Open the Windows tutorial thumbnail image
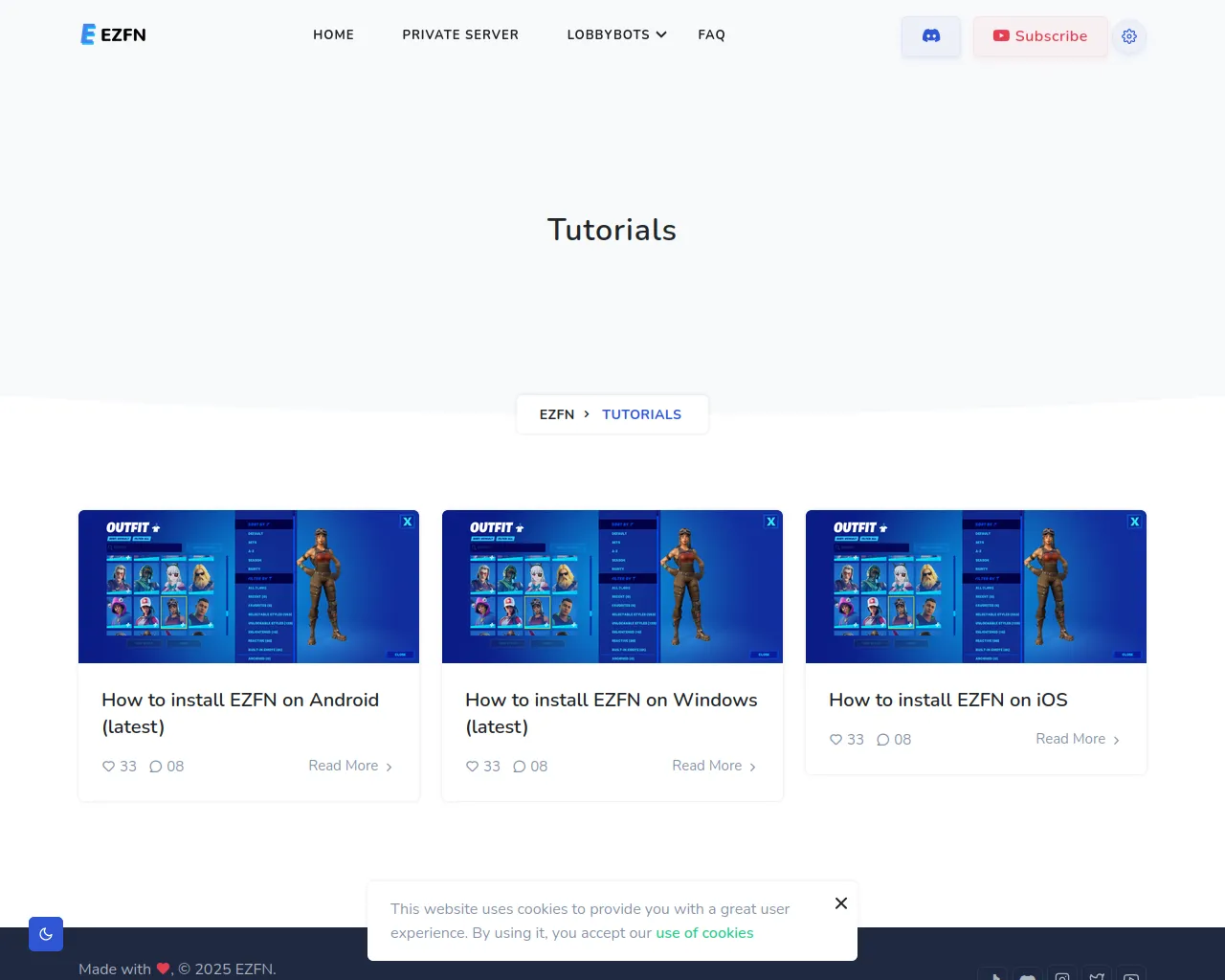Image resolution: width=1225 pixels, height=980 pixels. tap(612, 587)
